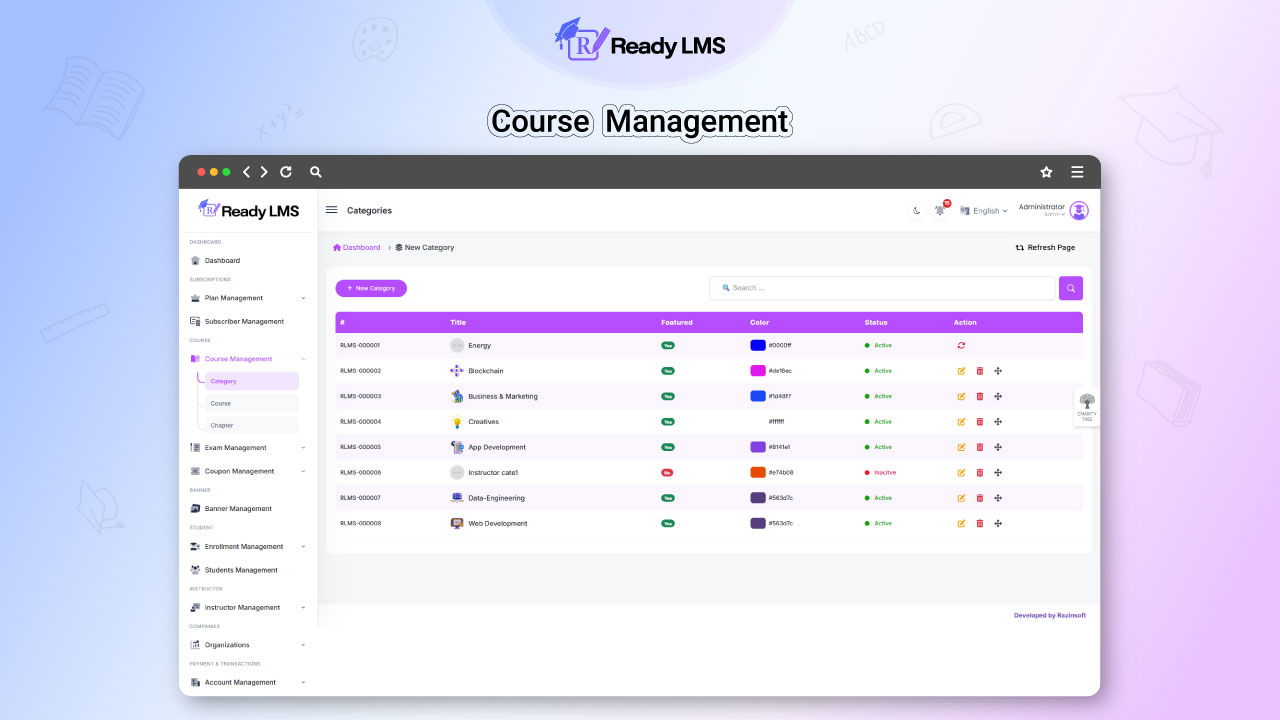Edit the Business & Marketing category
This screenshot has width=1280, height=720.
tap(961, 397)
